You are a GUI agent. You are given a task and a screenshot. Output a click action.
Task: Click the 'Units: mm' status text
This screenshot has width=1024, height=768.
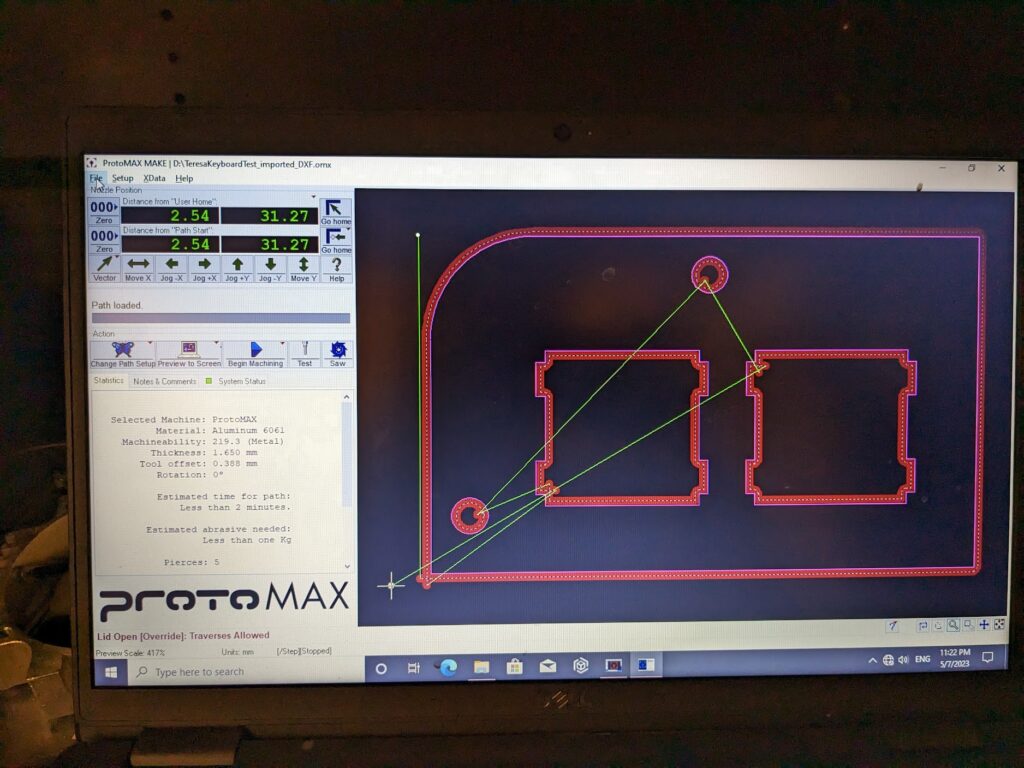tap(237, 652)
